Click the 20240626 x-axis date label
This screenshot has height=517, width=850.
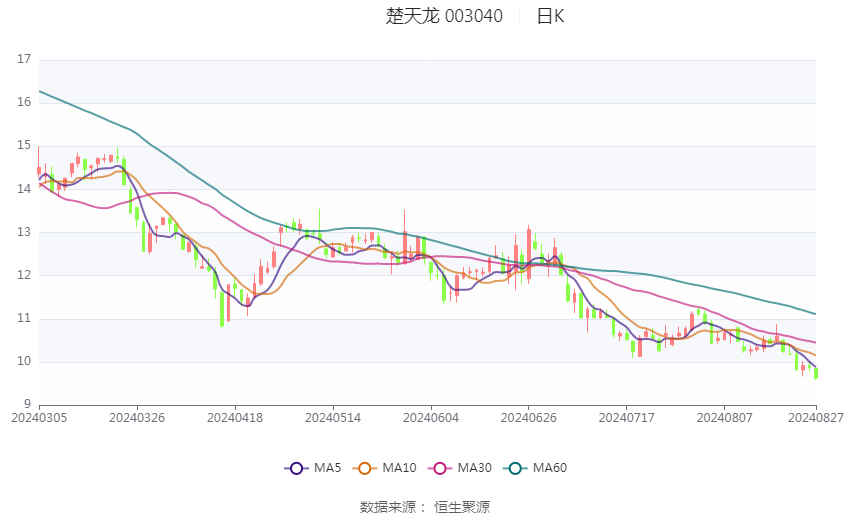point(529,418)
